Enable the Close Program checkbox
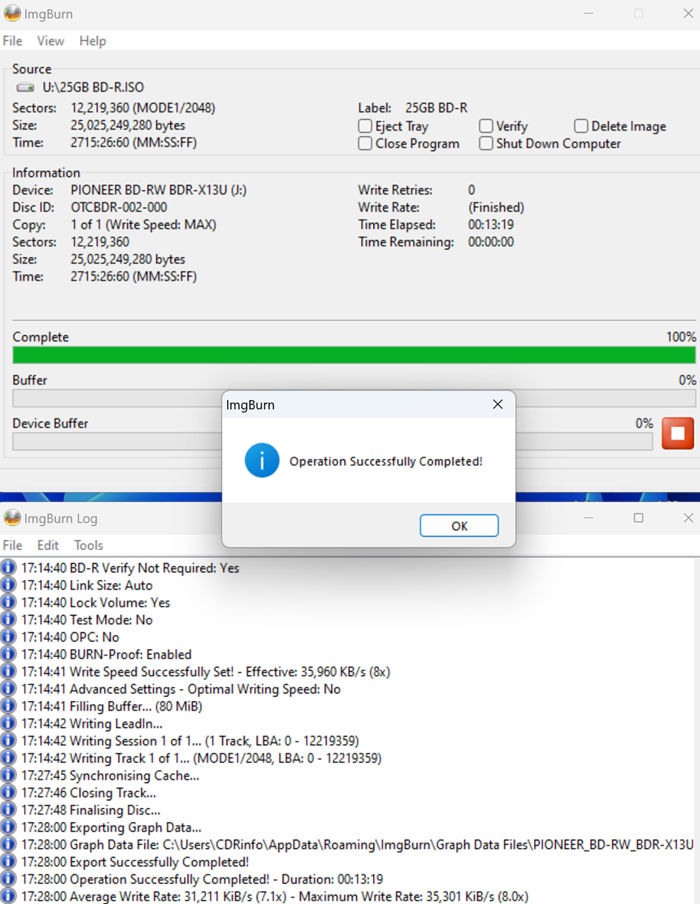Viewport: 700px width, 904px height. [365, 143]
